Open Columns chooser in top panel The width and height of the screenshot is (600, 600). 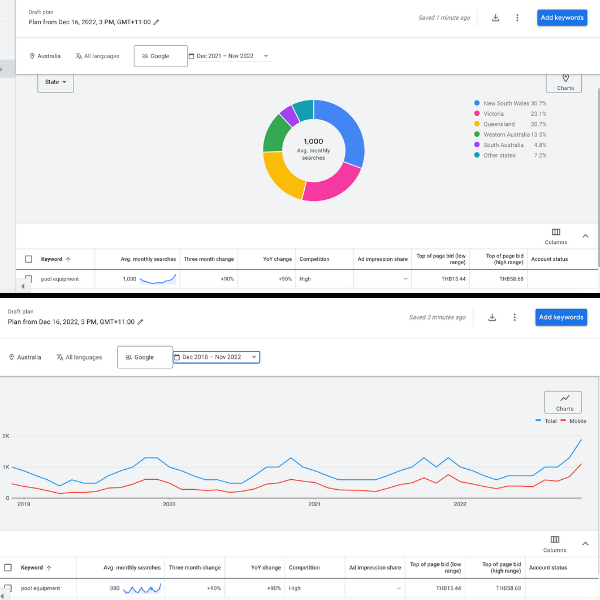[556, 236]
